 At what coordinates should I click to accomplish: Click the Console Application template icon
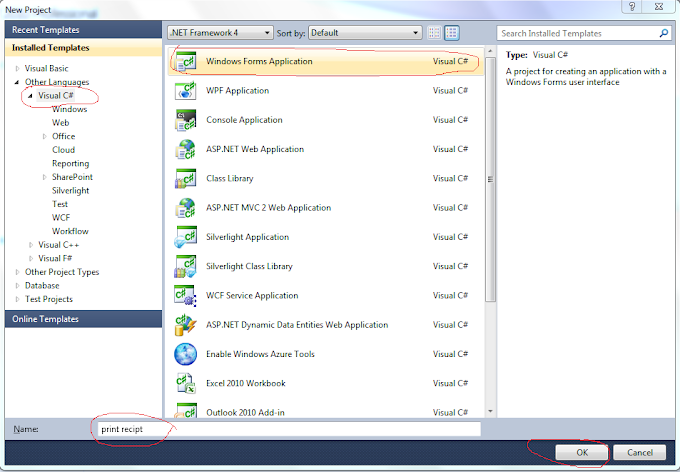point(186,120)
